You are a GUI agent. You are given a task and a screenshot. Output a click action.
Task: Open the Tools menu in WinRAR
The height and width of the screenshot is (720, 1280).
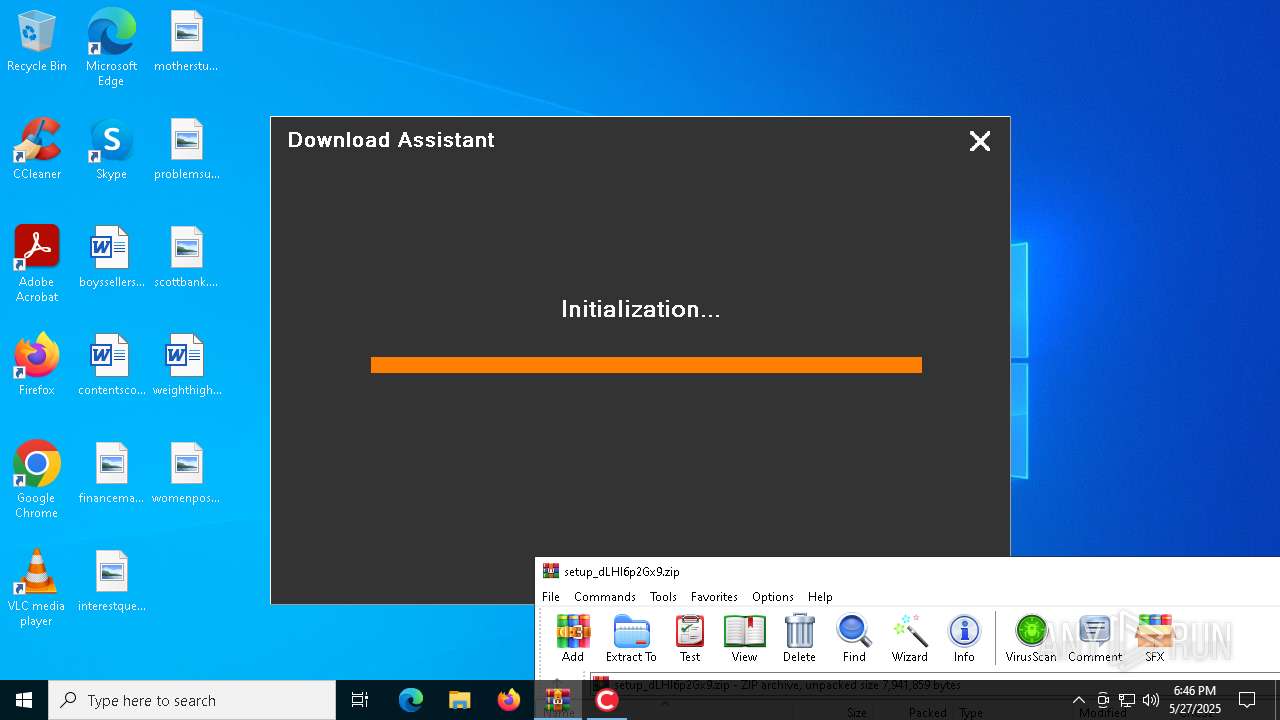(663, 597)
